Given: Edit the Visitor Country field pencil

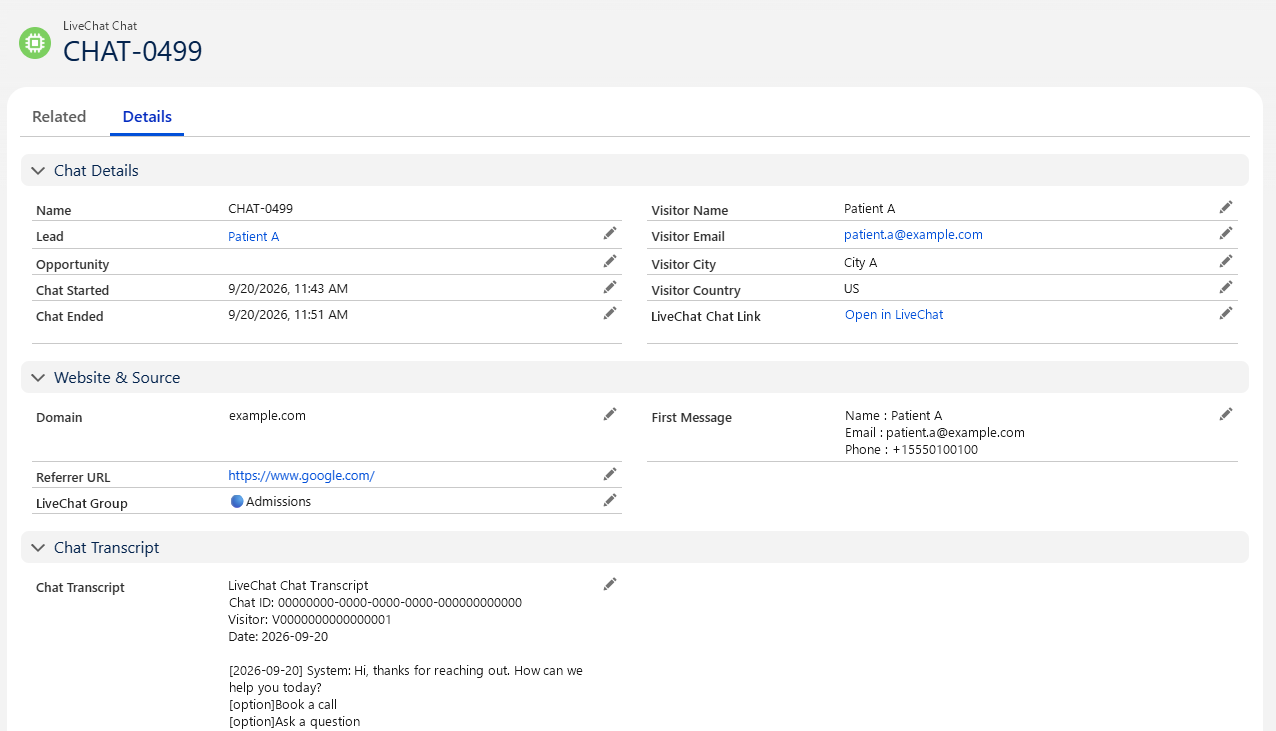Looking at the screenshot, I should point(1226,287).
